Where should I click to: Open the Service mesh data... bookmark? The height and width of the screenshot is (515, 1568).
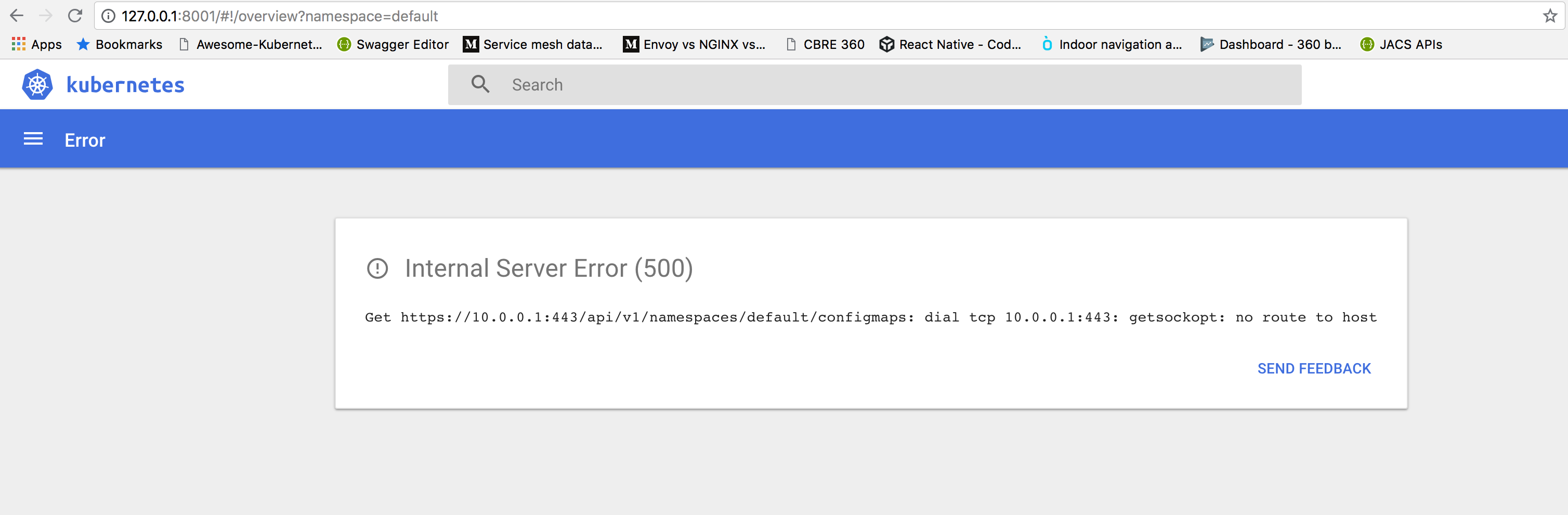point(532,44)
